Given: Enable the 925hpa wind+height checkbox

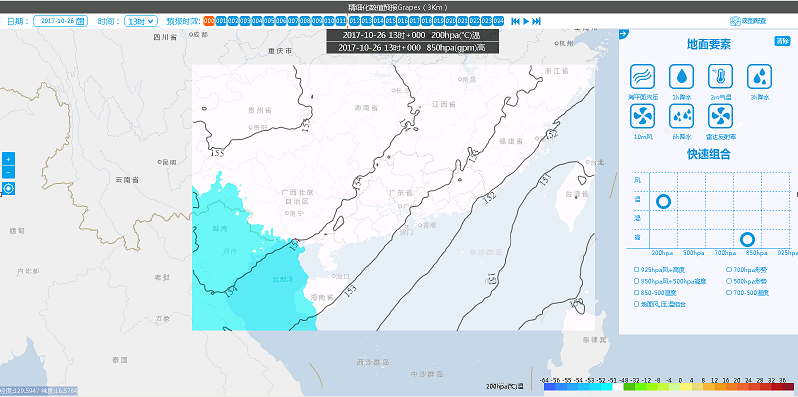Looking at the screenshot, I should [x=636, y=269].
